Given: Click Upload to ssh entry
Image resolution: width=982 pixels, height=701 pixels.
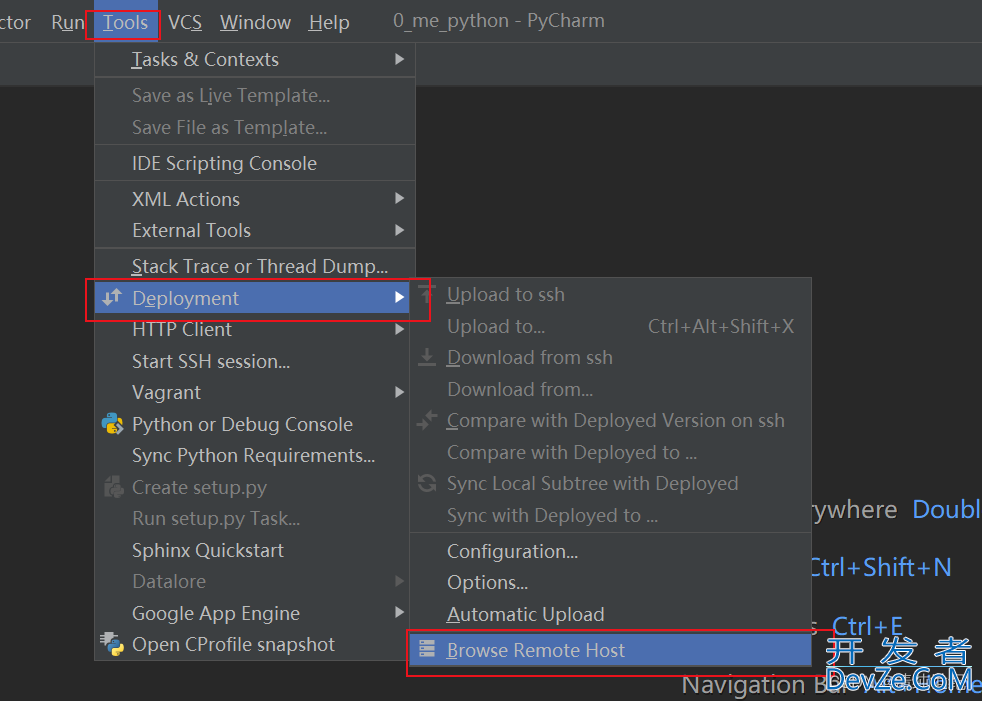Looking at the screenshot, I should (611, 295).
